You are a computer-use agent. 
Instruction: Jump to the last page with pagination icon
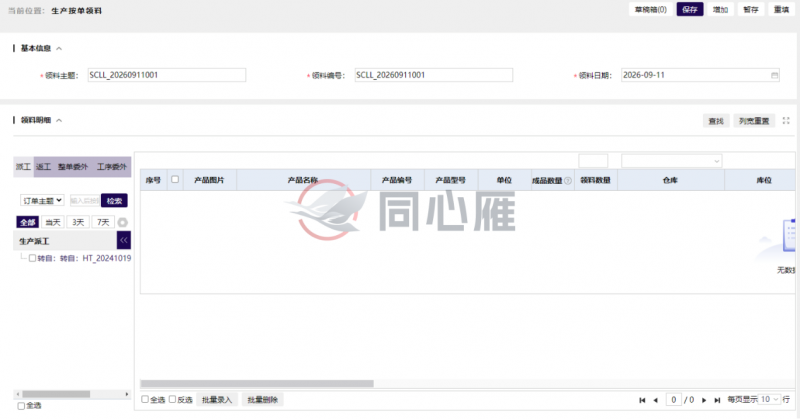(x=717, y=400)
